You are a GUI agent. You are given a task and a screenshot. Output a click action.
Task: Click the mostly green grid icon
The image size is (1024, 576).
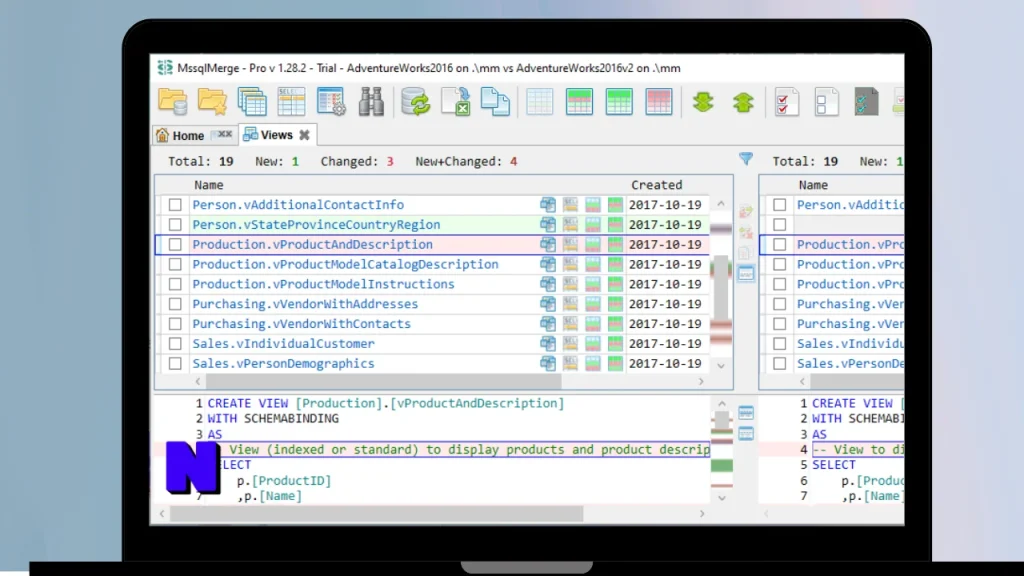(x=619, y=102)
